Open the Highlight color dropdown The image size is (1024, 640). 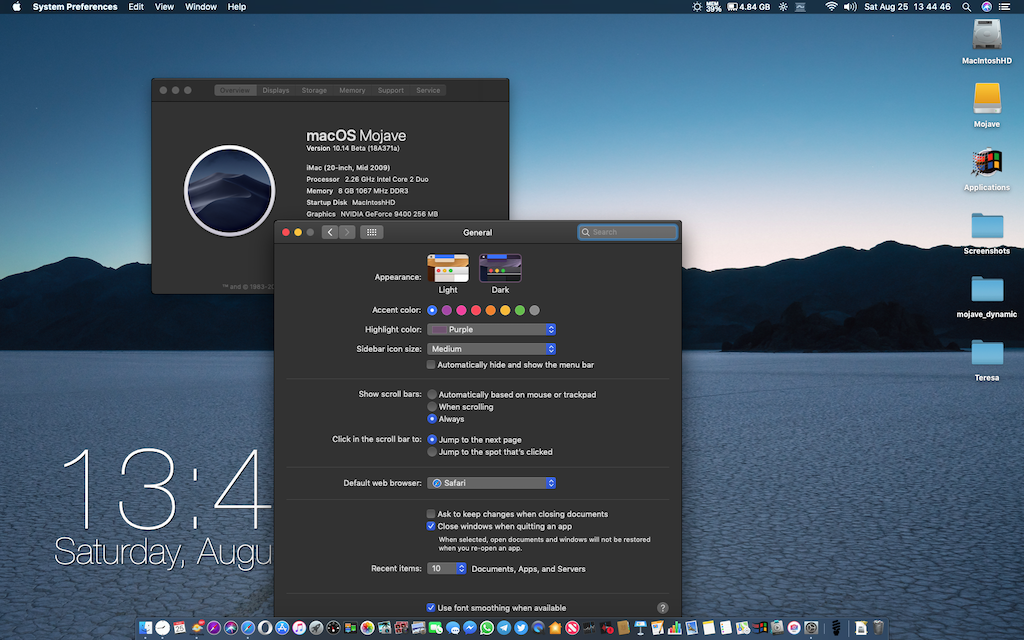pyautogui.click(x=492, y=329)
